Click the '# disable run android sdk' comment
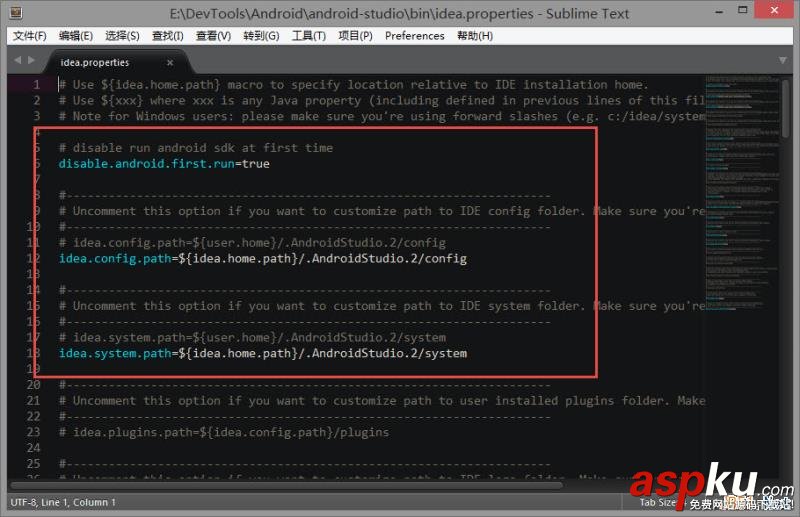This screenshot has width=800, height=517. pyautogui.click(x=195, y=148)
